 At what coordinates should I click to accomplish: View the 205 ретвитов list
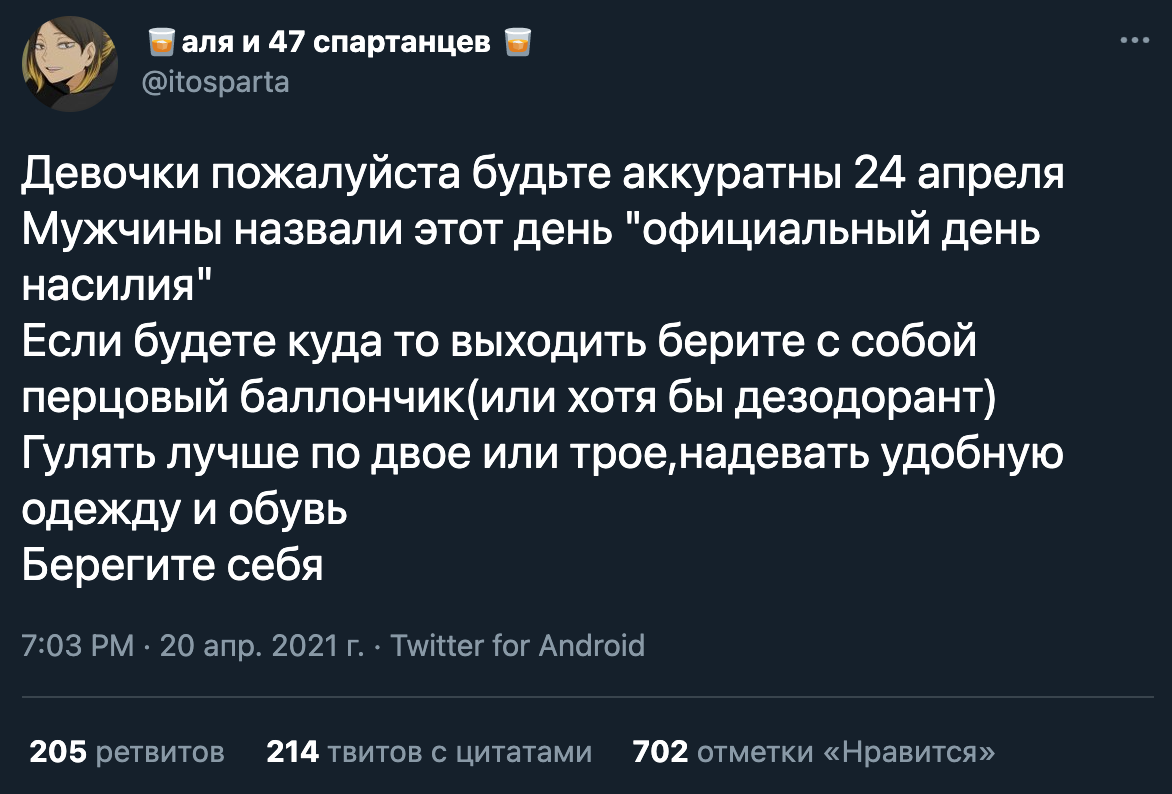pyautogui.click(x=126, y=751)
